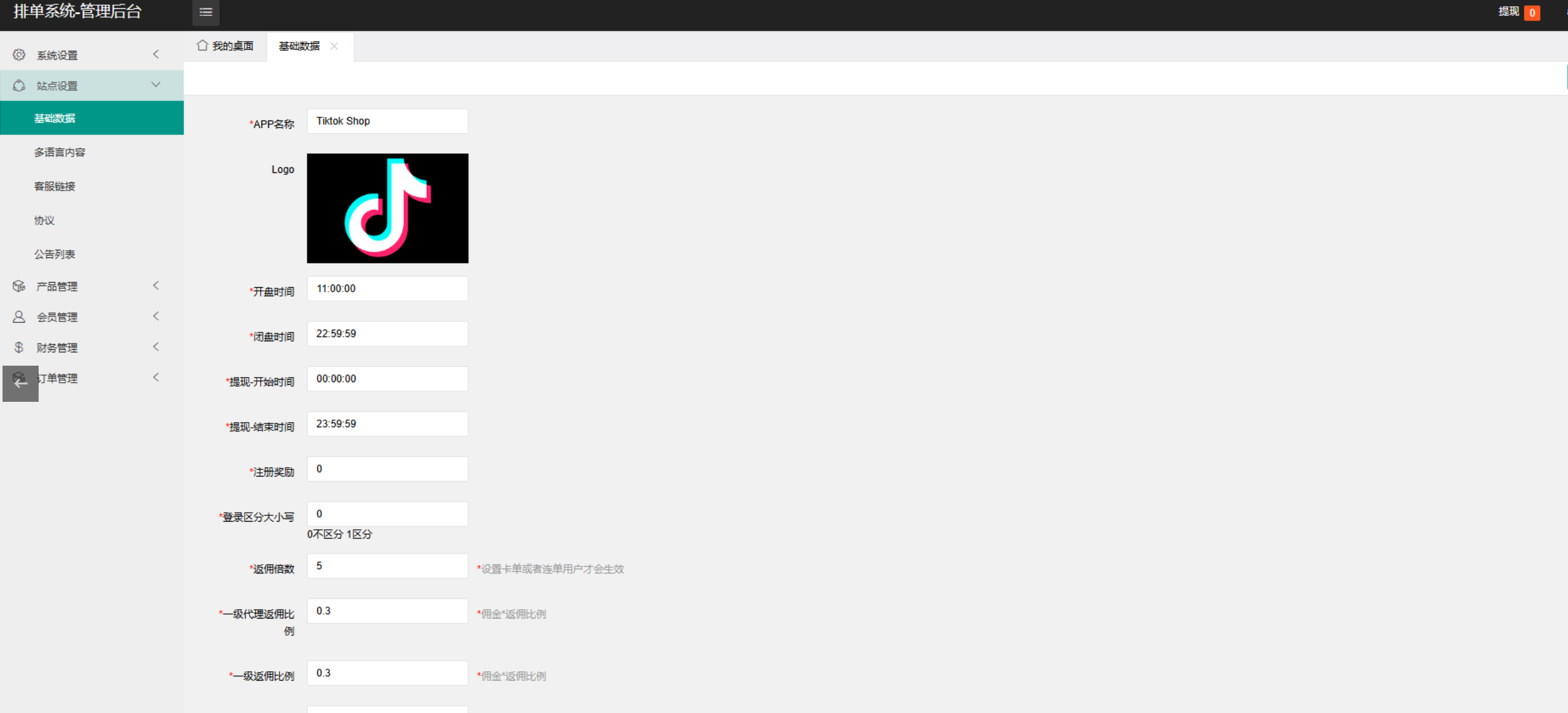Click the APP名称 input field
Viewport: 1568px width, 713px height.
click(x=388, y=121)
